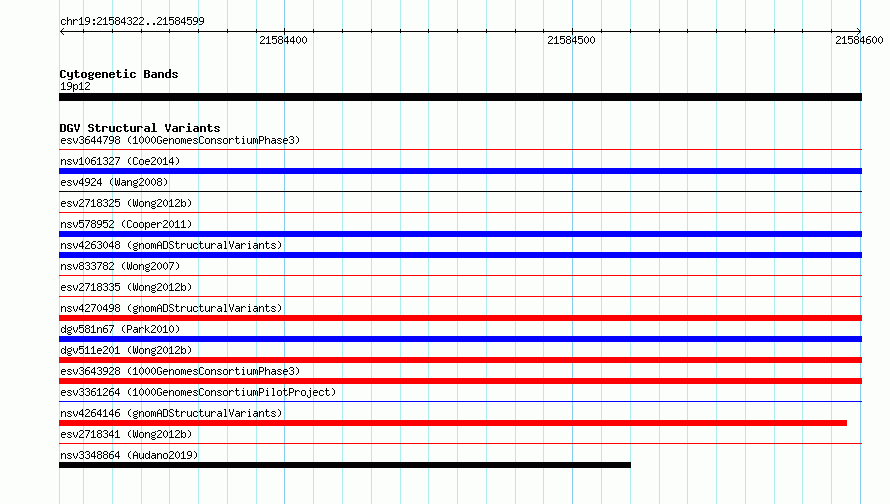The image size is (890, 504).
Task: Select the red bar under dgv511e201
Action: coord(460,360)
